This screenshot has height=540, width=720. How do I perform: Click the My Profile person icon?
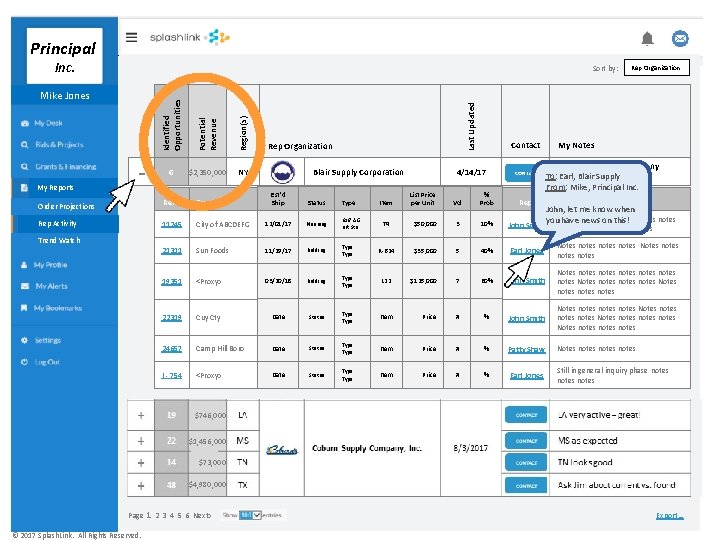point(24,265)
